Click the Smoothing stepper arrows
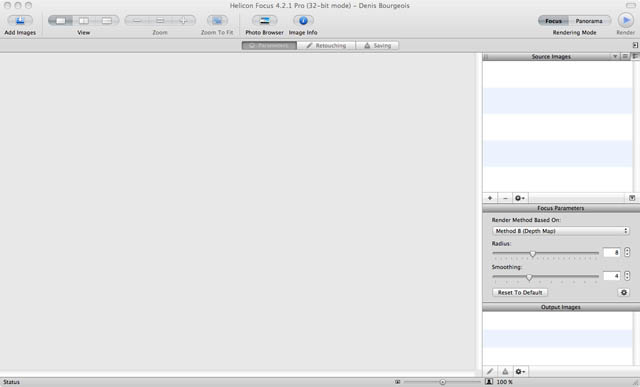640x387 pixels. point(627,276)
